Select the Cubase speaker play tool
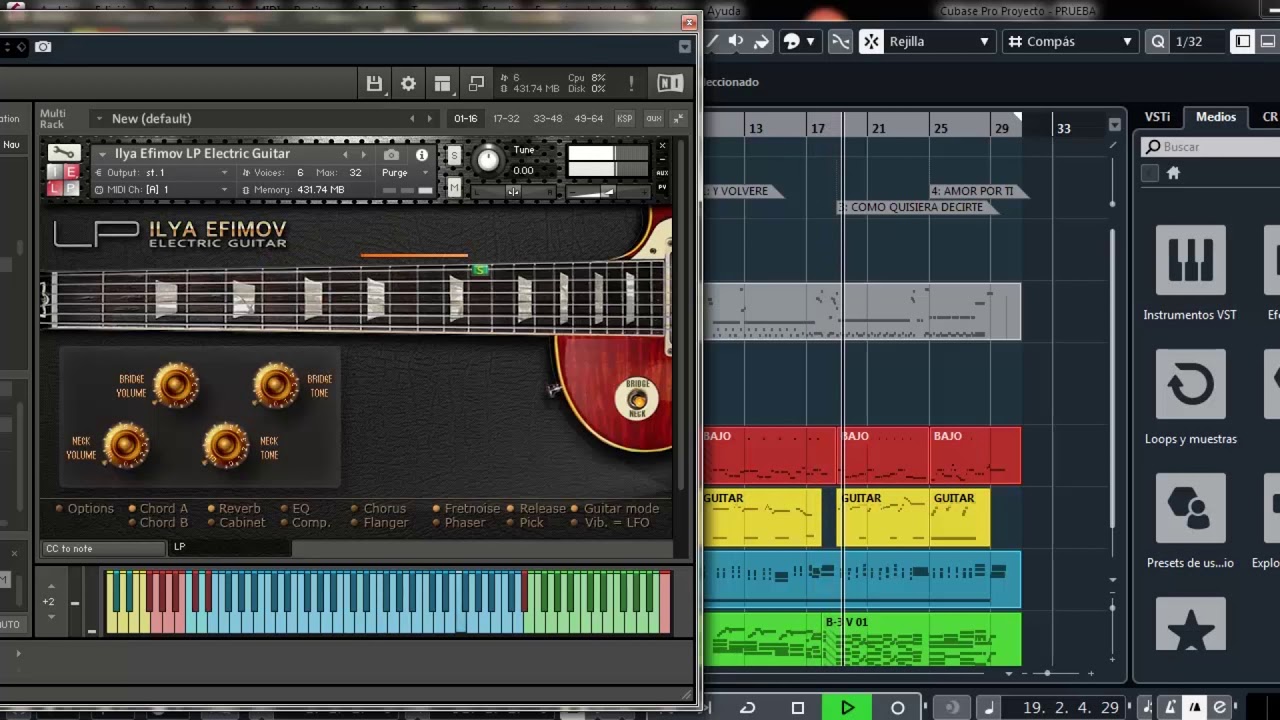The width and height of the screenshot is (1280, 720). [x=736, y=41]
